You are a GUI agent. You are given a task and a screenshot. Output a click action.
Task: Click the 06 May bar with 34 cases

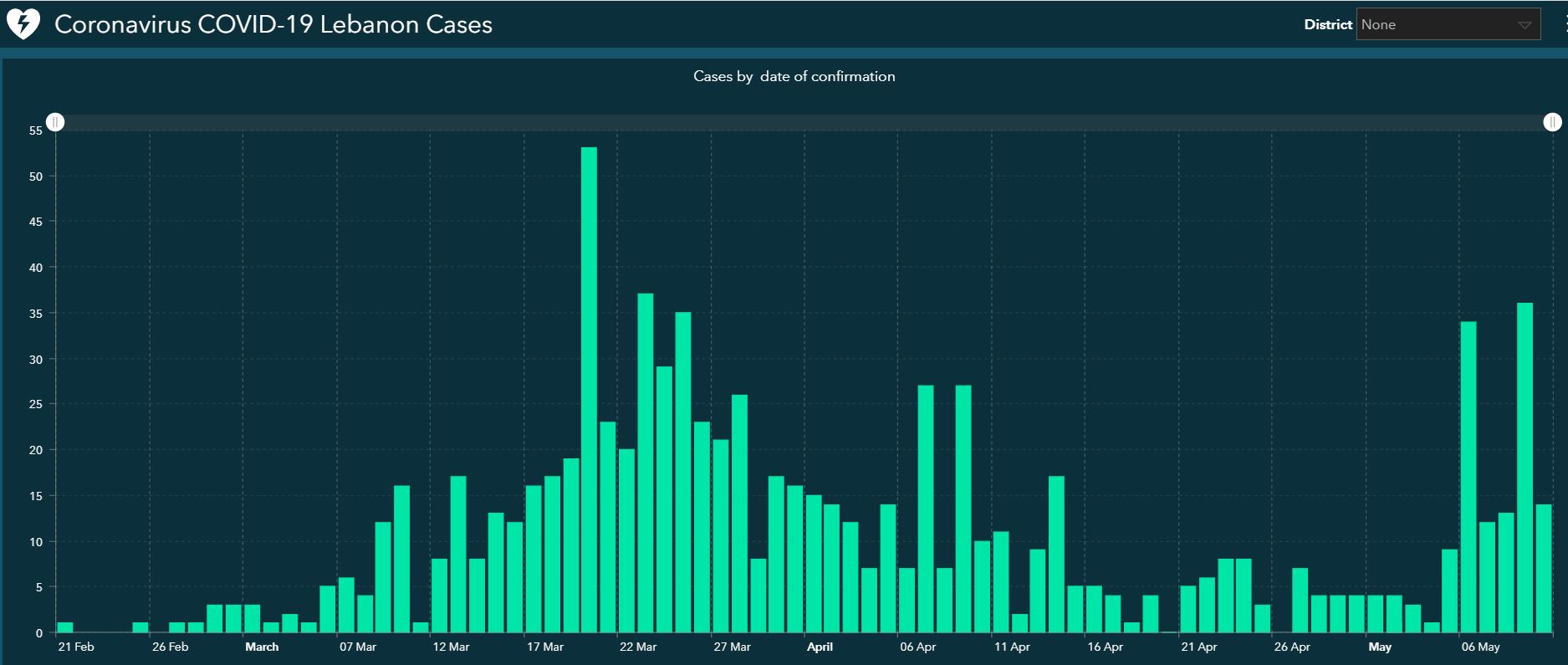coord(1468,477)
